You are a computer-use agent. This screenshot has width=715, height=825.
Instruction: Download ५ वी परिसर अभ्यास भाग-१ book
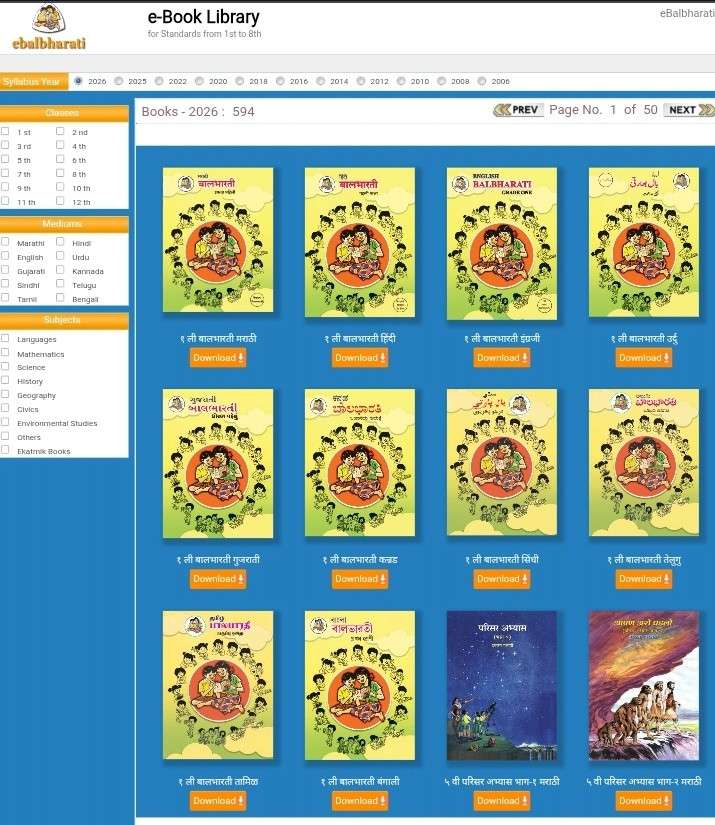click(x=502, y=801)
